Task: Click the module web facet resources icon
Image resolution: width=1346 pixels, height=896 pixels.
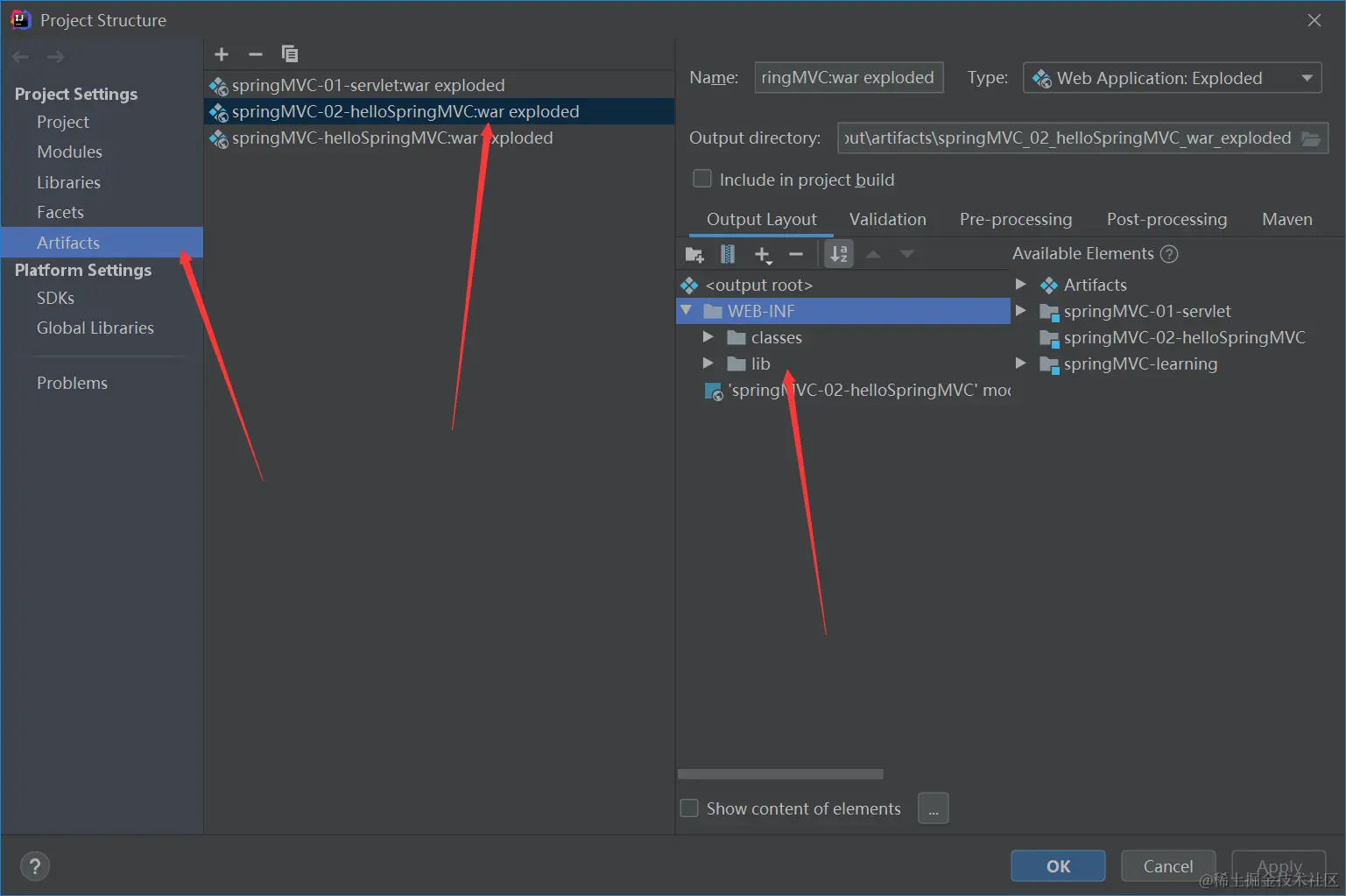Action: [715, 392]
